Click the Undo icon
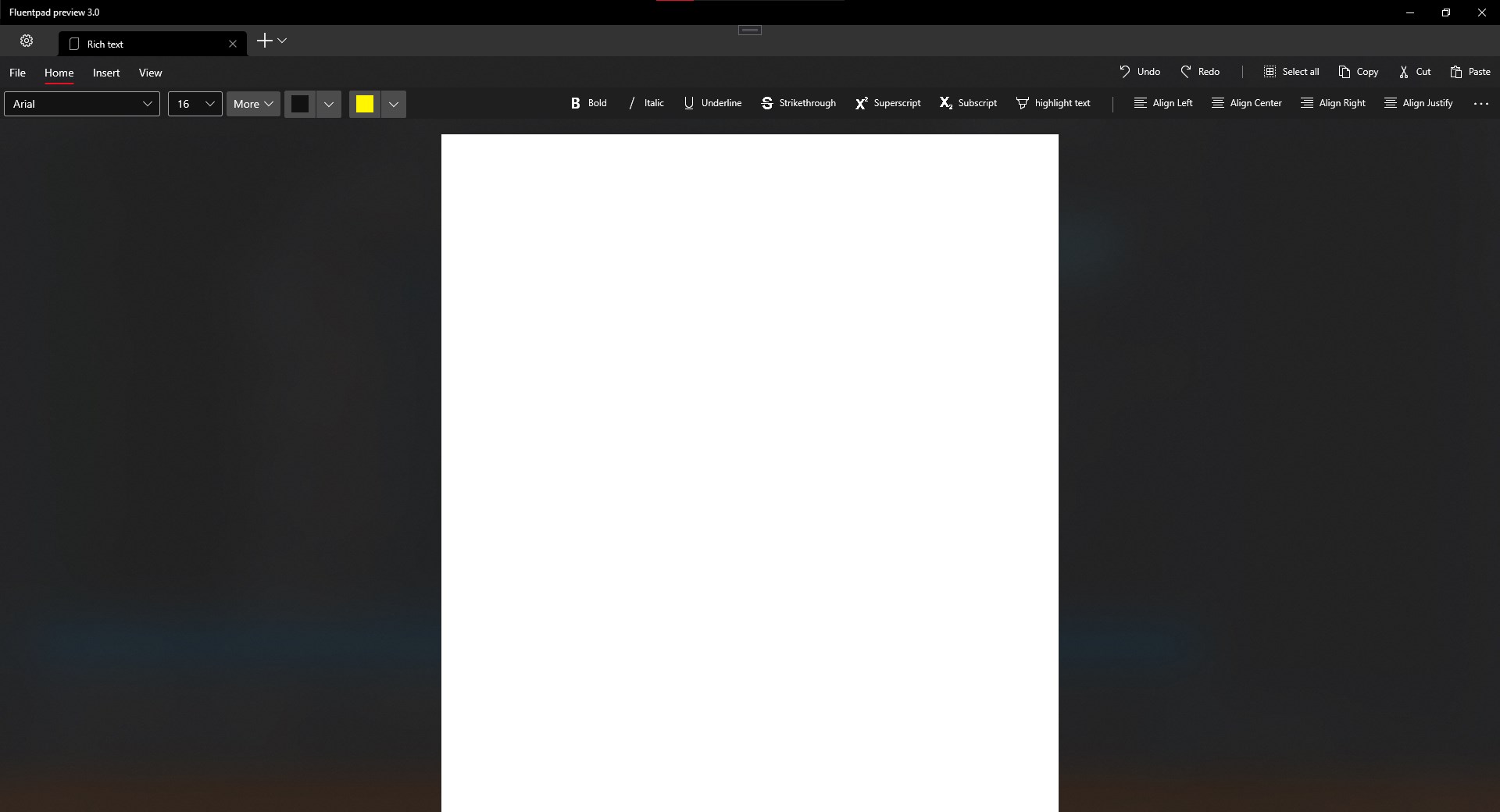This screenshot has height=812, width=1500. (1124, 72)
